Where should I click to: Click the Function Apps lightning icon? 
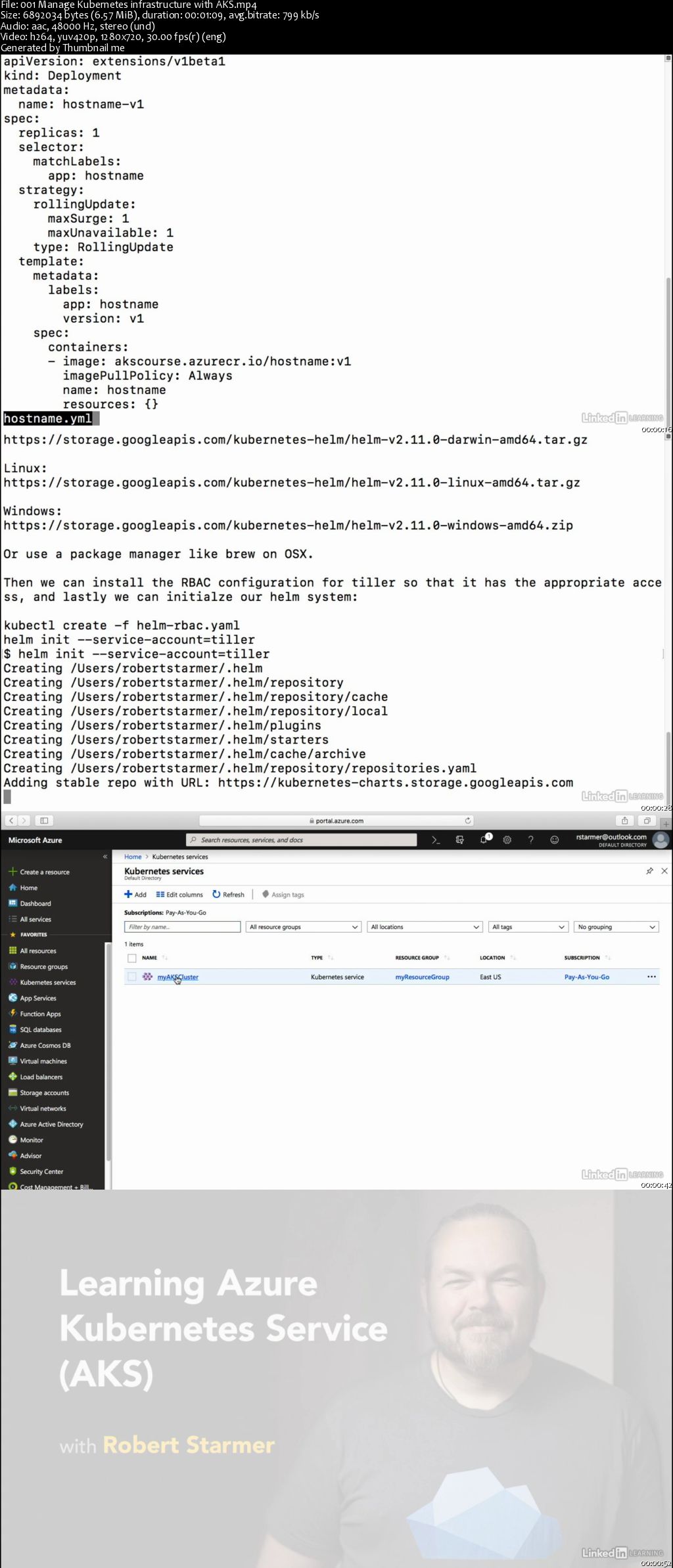pyautogui.click(x=12, y=1014)
